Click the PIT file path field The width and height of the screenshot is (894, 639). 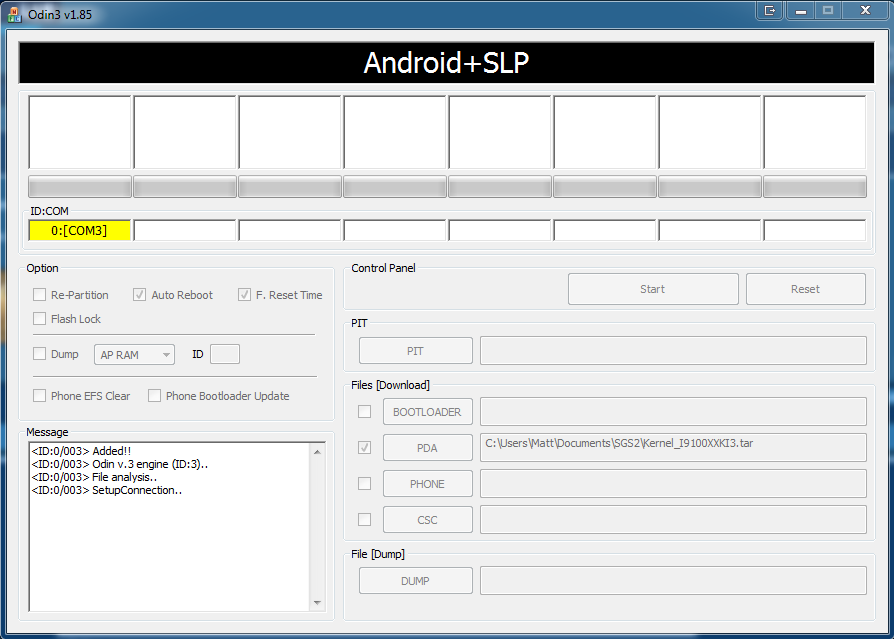tap(673, 351)
